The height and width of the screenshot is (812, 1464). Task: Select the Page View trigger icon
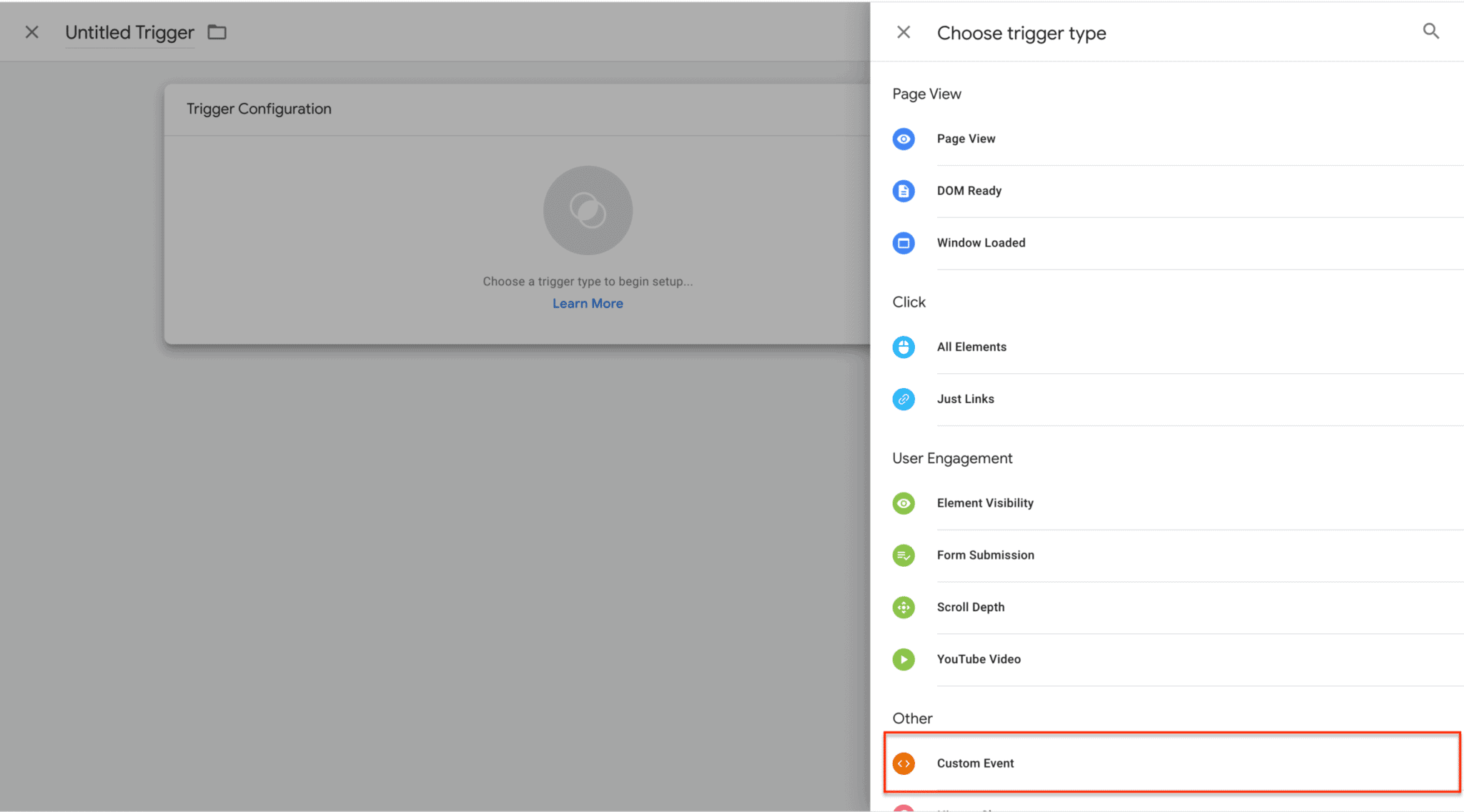pos(904,139)
